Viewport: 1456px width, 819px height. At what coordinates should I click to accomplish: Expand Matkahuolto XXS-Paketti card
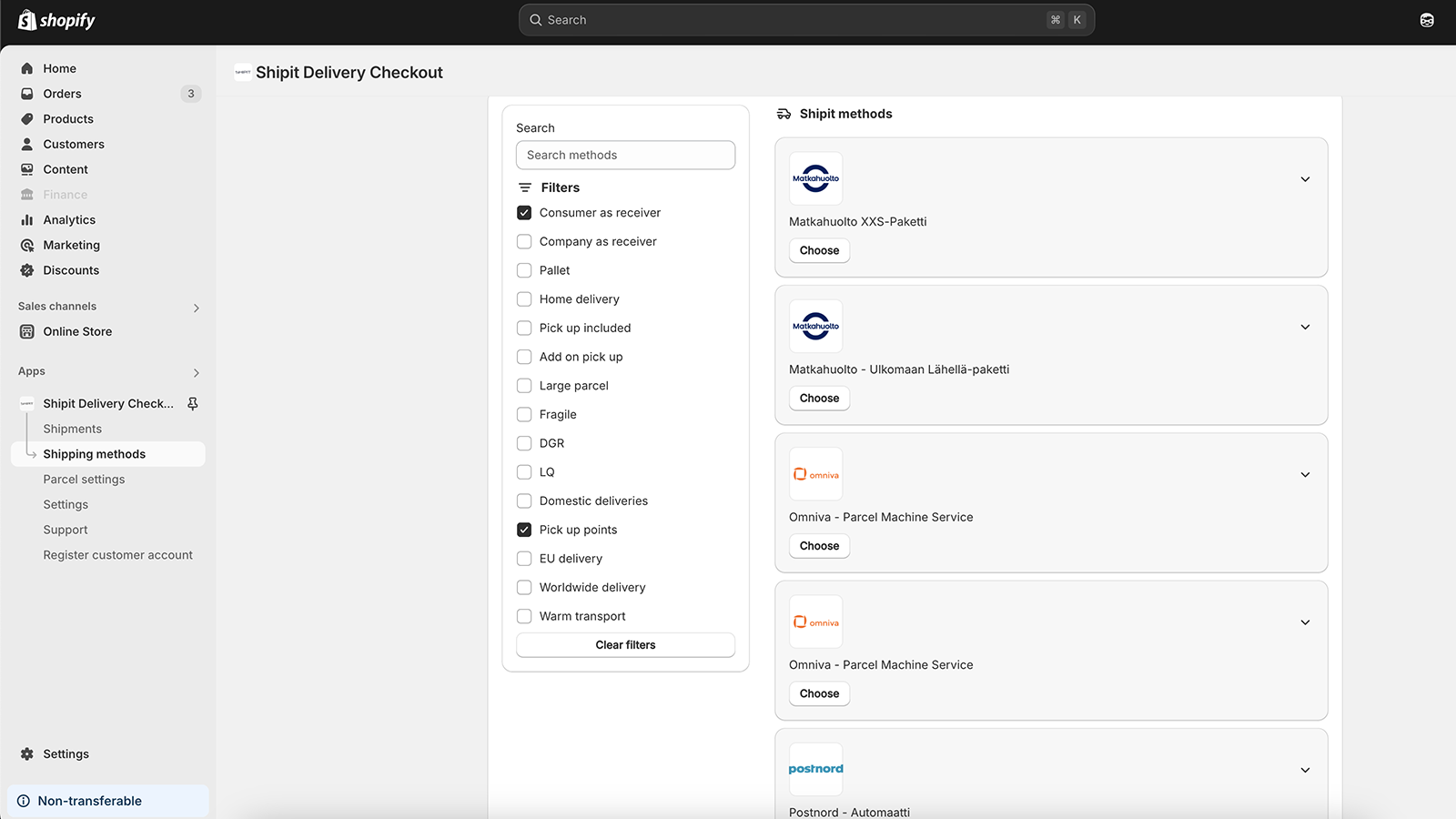pos(1305,179)
